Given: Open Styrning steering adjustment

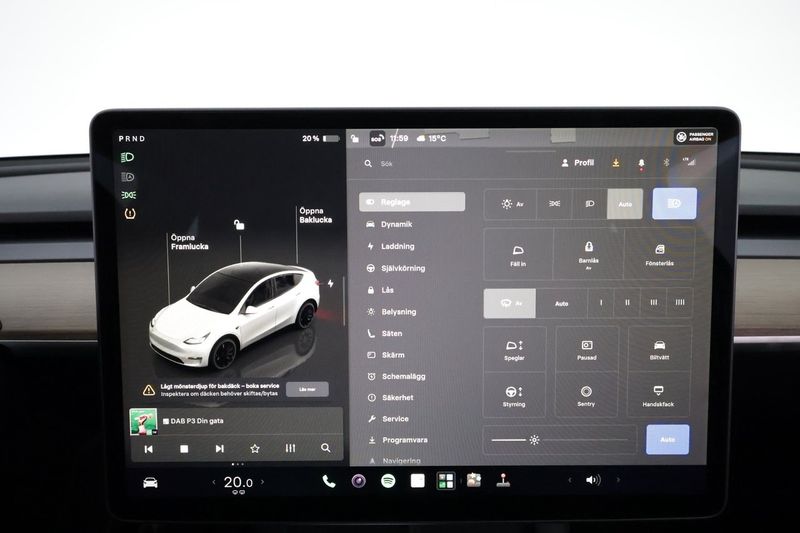Looking at the screenshot, I should pos(514,396).
